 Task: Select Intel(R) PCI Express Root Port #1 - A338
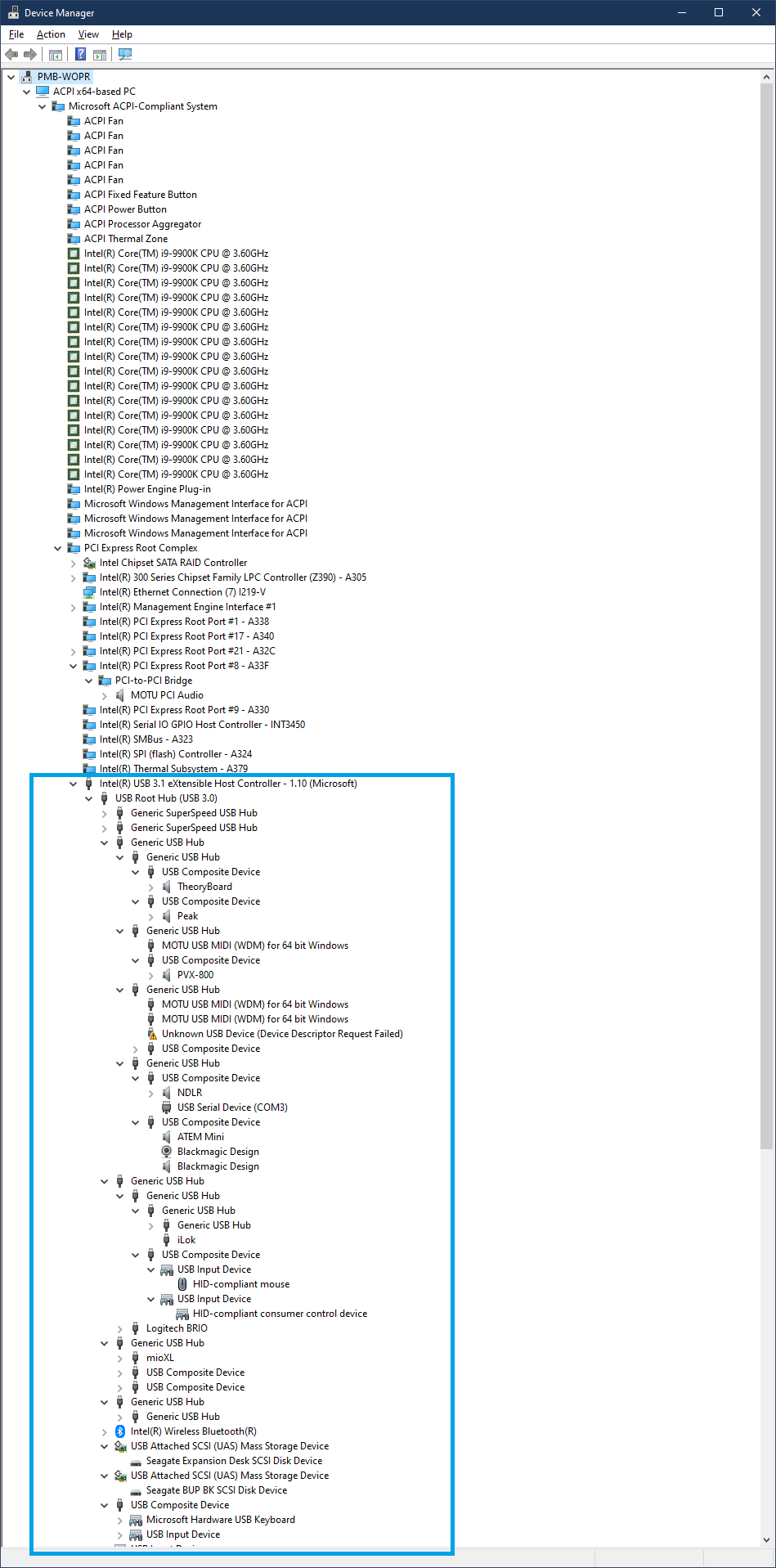[x=184, y=622]
